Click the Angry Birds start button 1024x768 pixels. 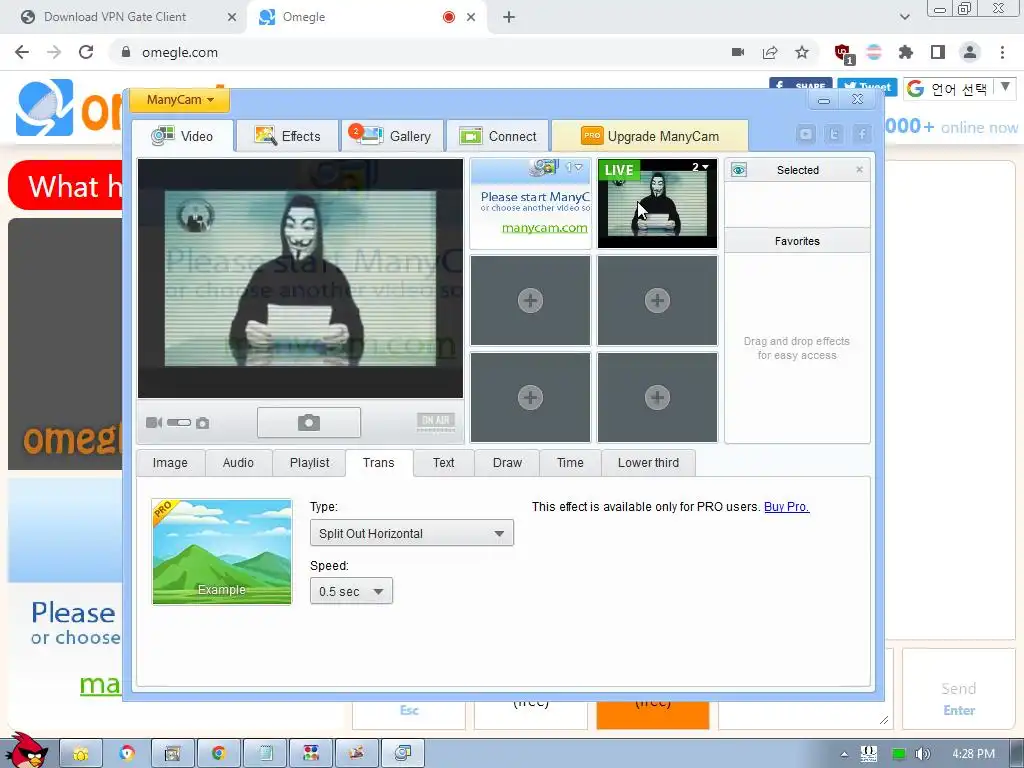pyautogui.click(x=27, y=750)
